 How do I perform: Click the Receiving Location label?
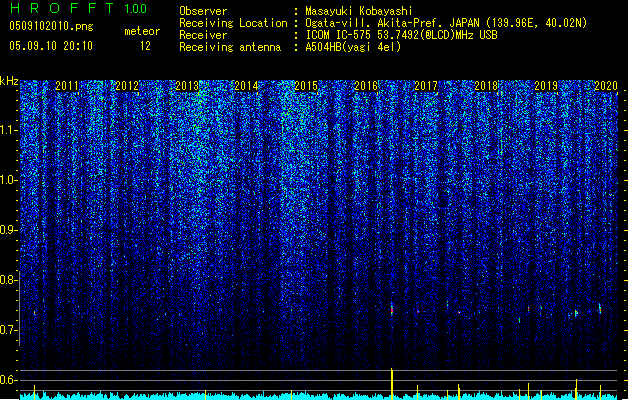pos(233,23)
